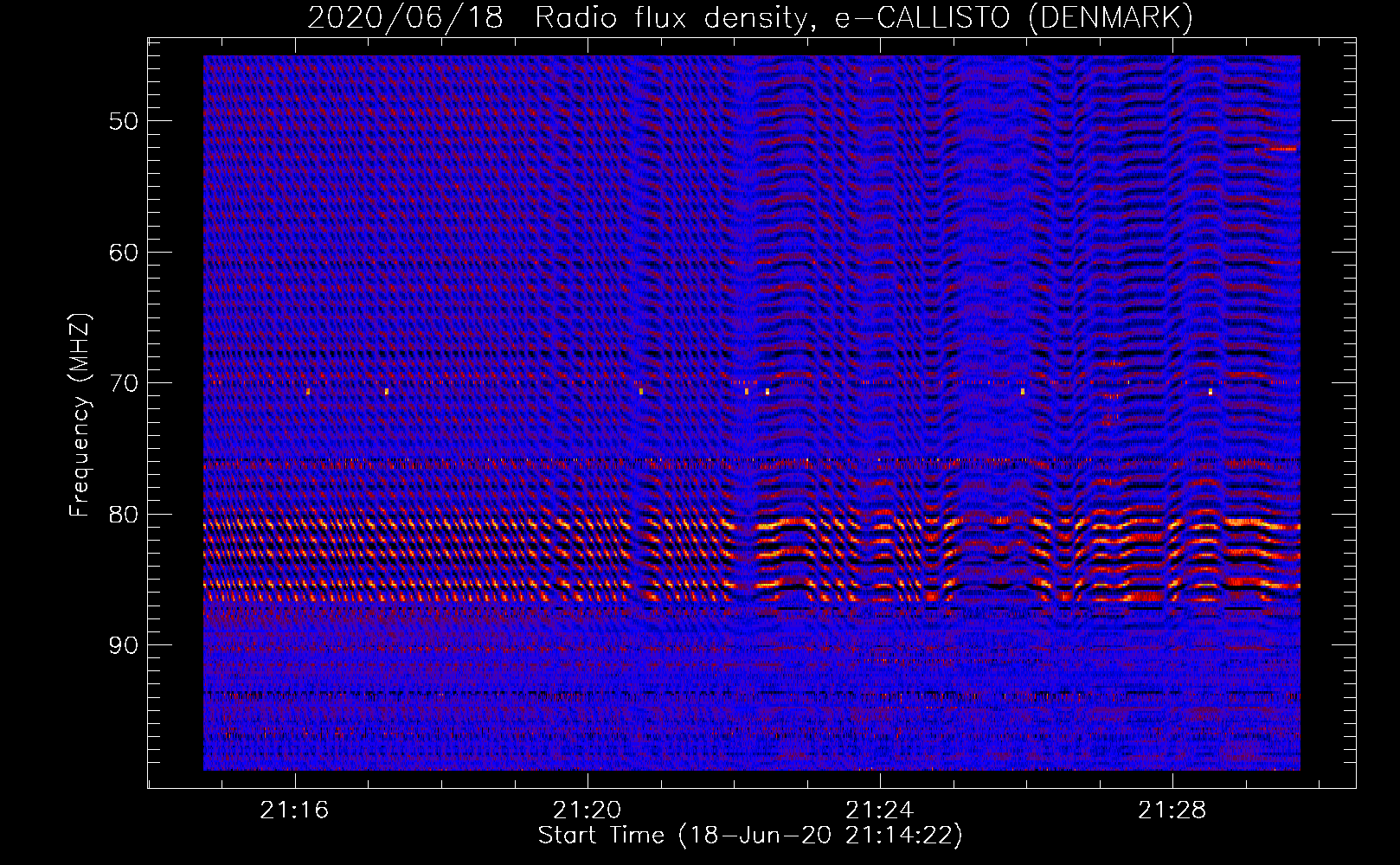Click the '21:16' time tick label
Image resolution: width=1400 pixels, height=865 pixels.
[x=295, y=811]
